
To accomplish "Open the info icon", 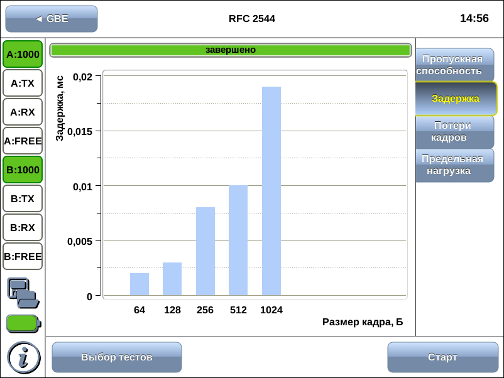I will point(24,358).
